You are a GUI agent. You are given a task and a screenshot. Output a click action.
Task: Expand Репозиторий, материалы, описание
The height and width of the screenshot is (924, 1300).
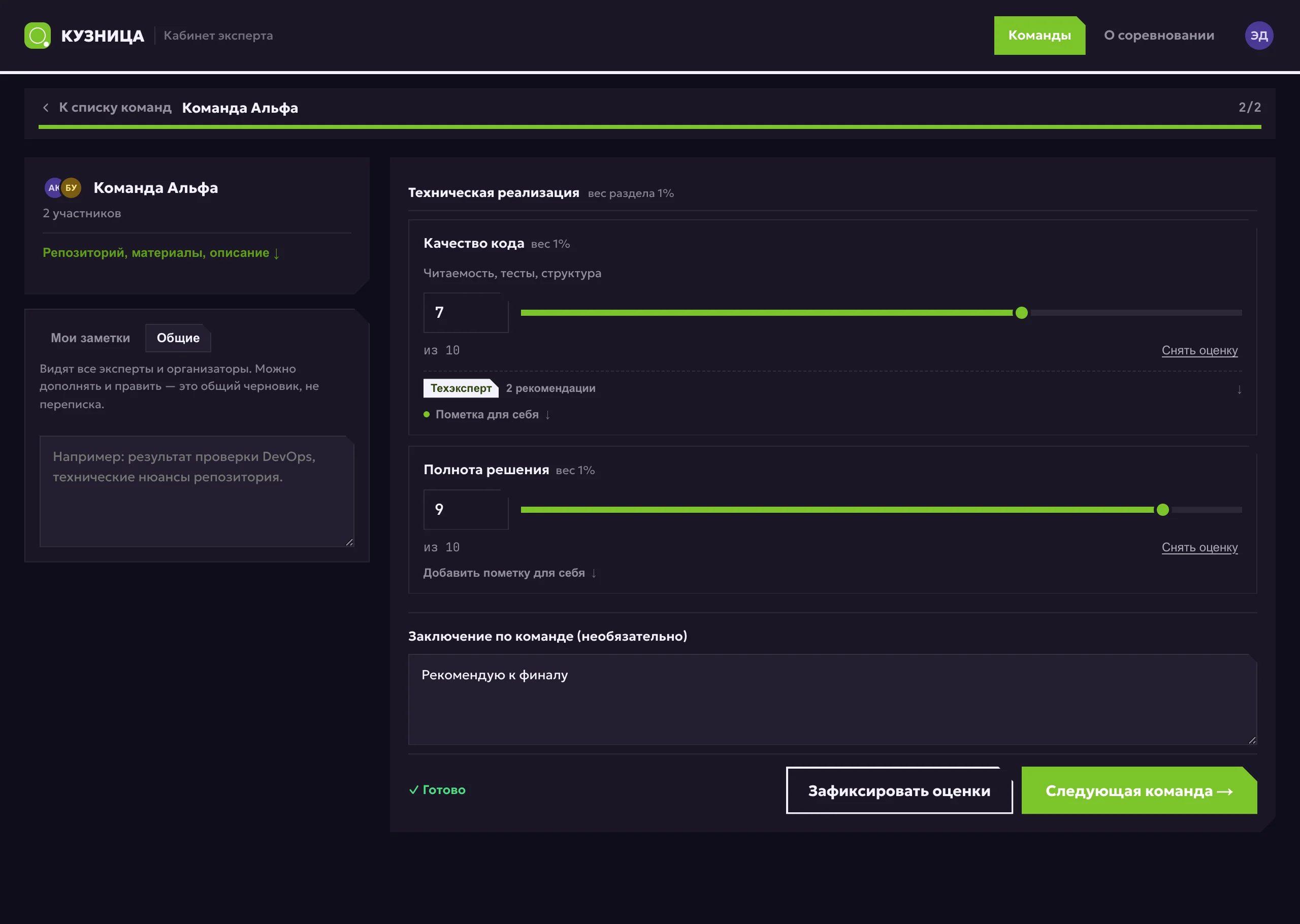(x=161, y=253)
